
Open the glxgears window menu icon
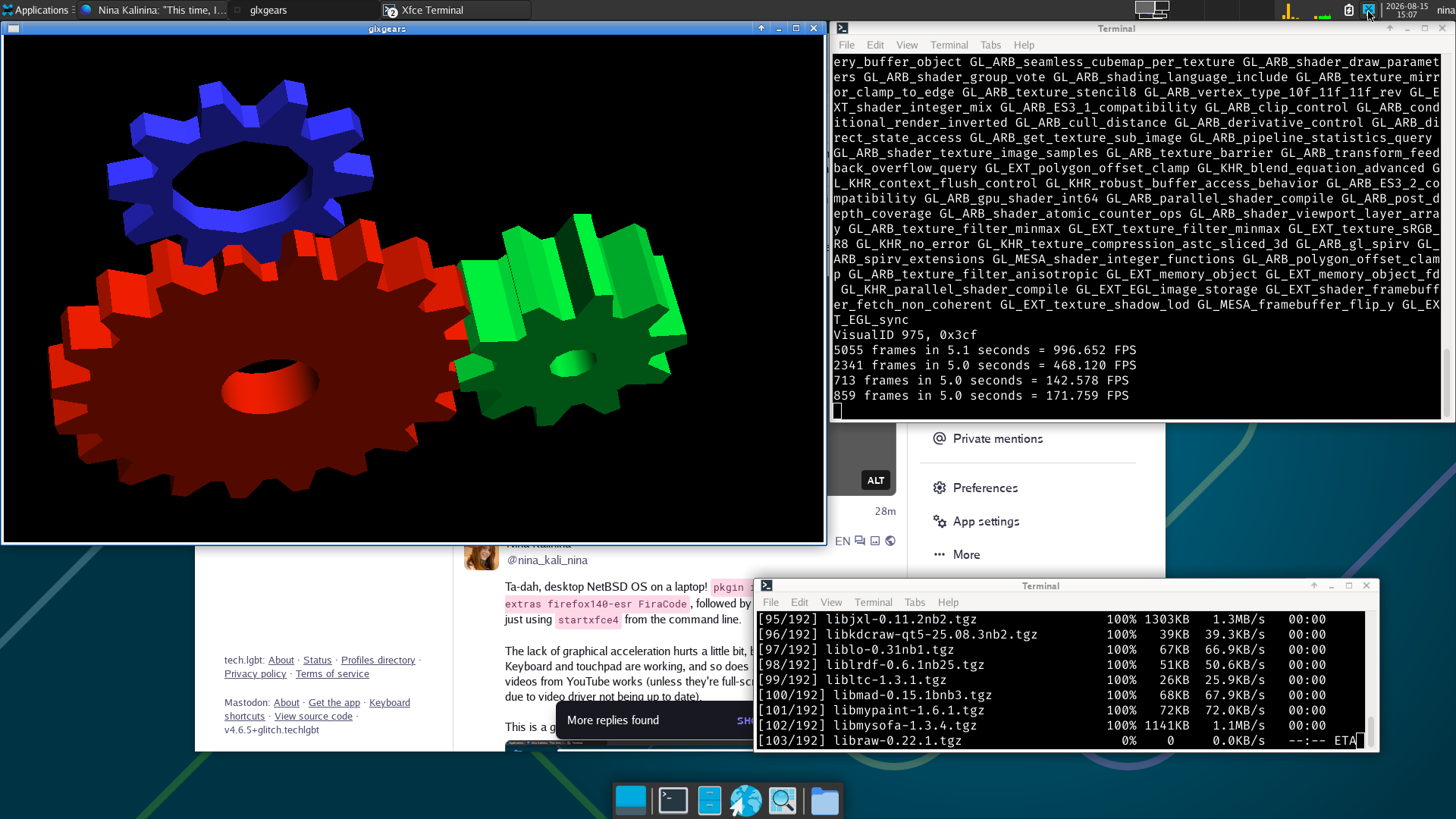(13, 28)
